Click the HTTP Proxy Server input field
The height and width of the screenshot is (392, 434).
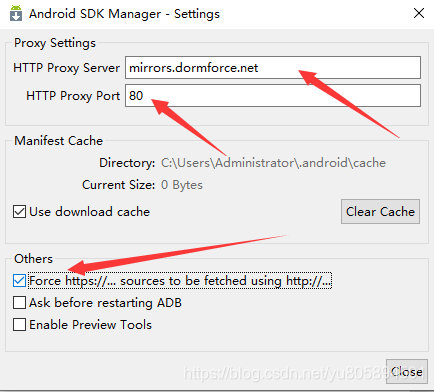tap(273, 68)
